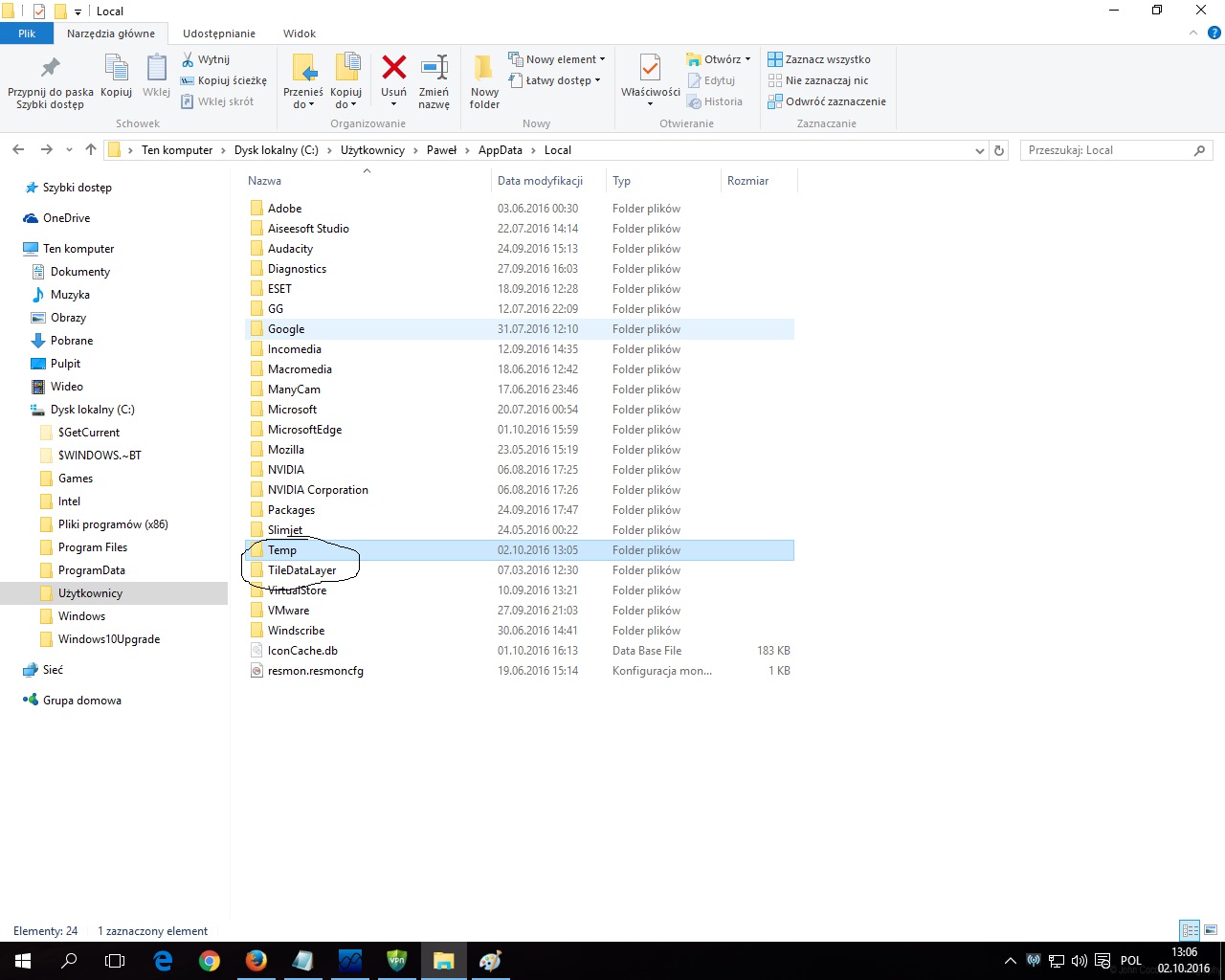Switch to the Widok ribbon tab

(x=299, y=33)
